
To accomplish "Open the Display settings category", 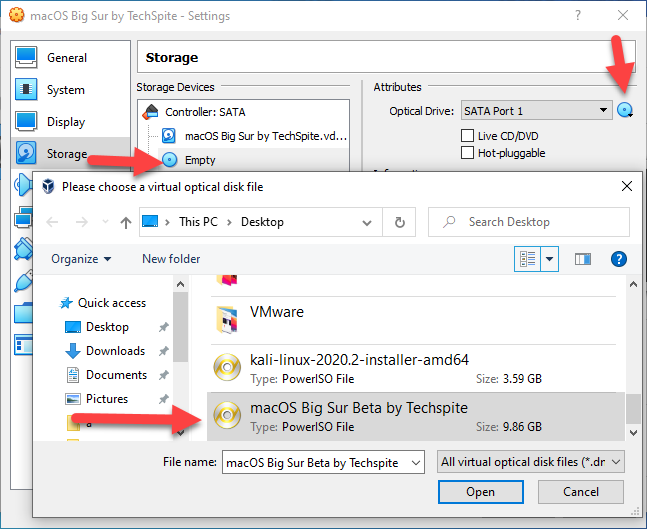I will 66,122.
